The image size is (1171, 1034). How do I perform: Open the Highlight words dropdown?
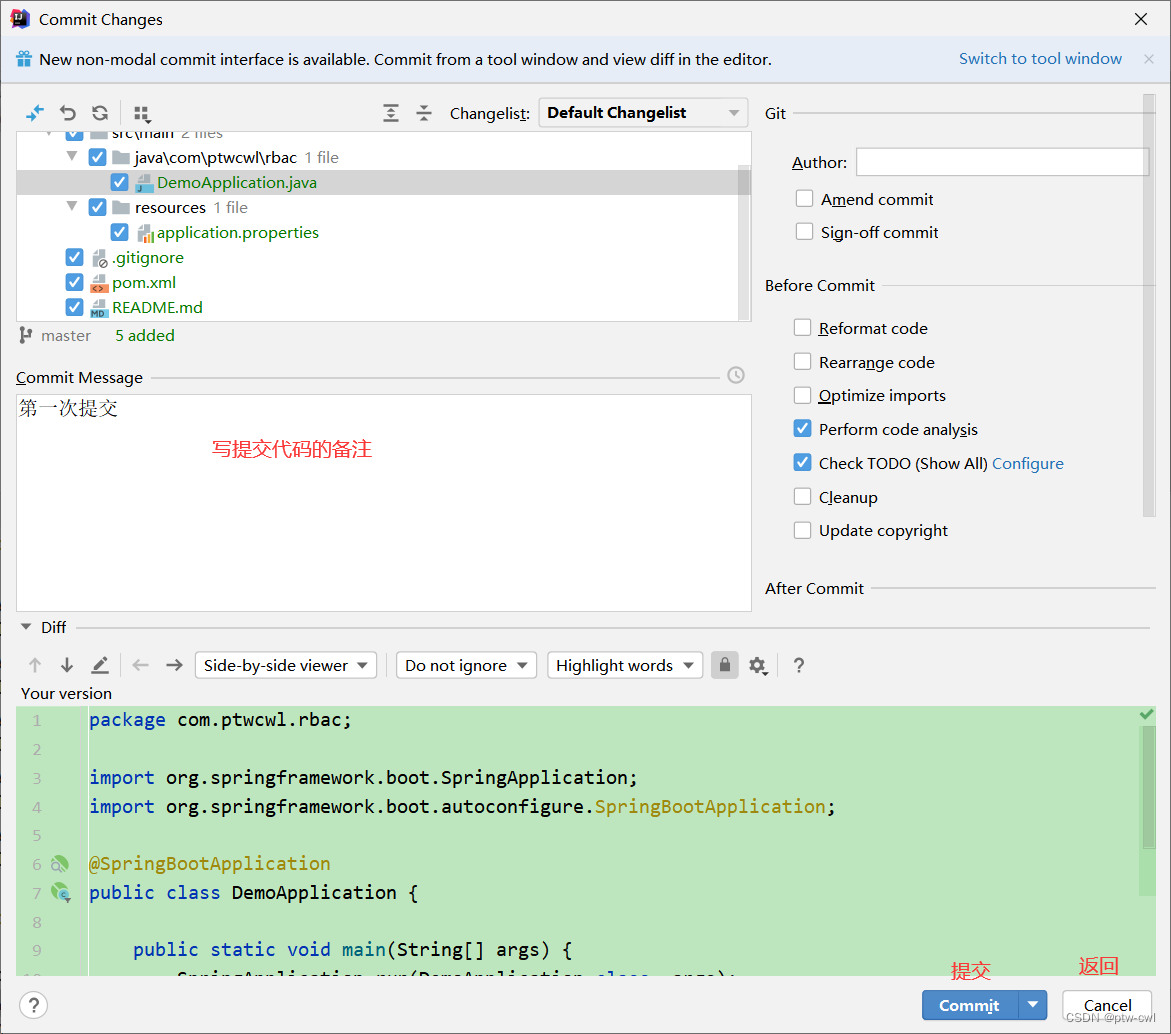click(625, 665)
